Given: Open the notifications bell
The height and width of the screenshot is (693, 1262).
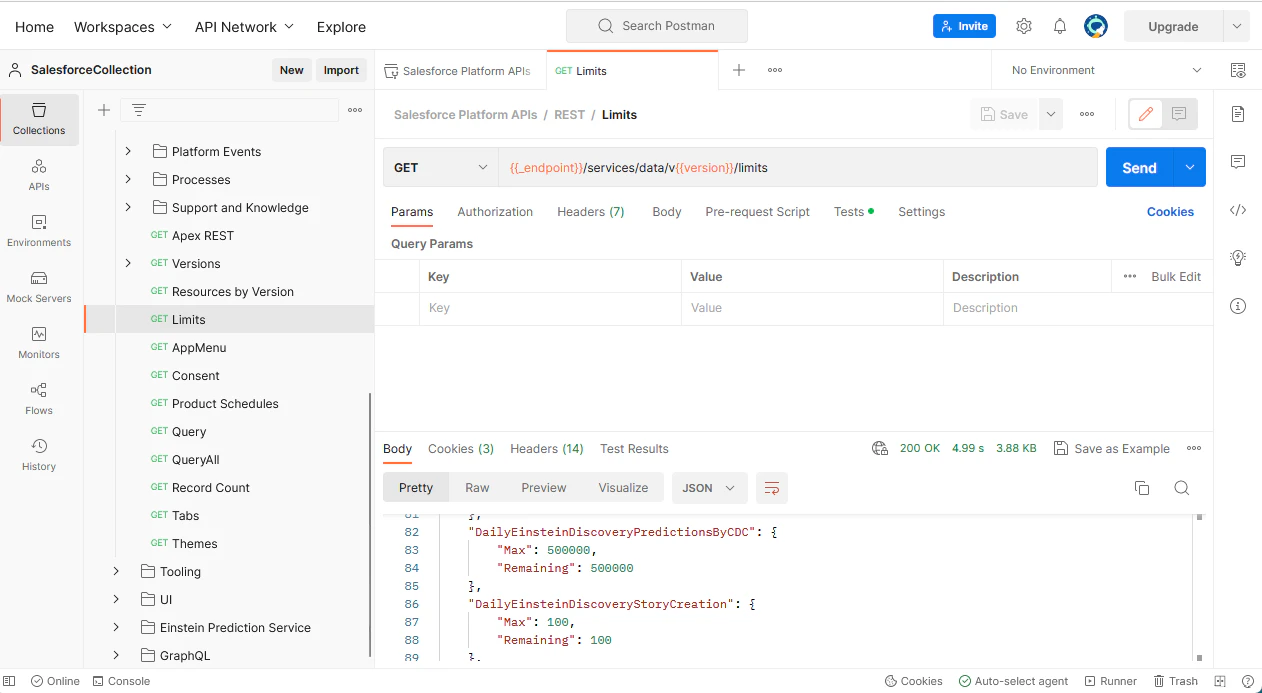Looking at the screenshot, I should 1060,27.
